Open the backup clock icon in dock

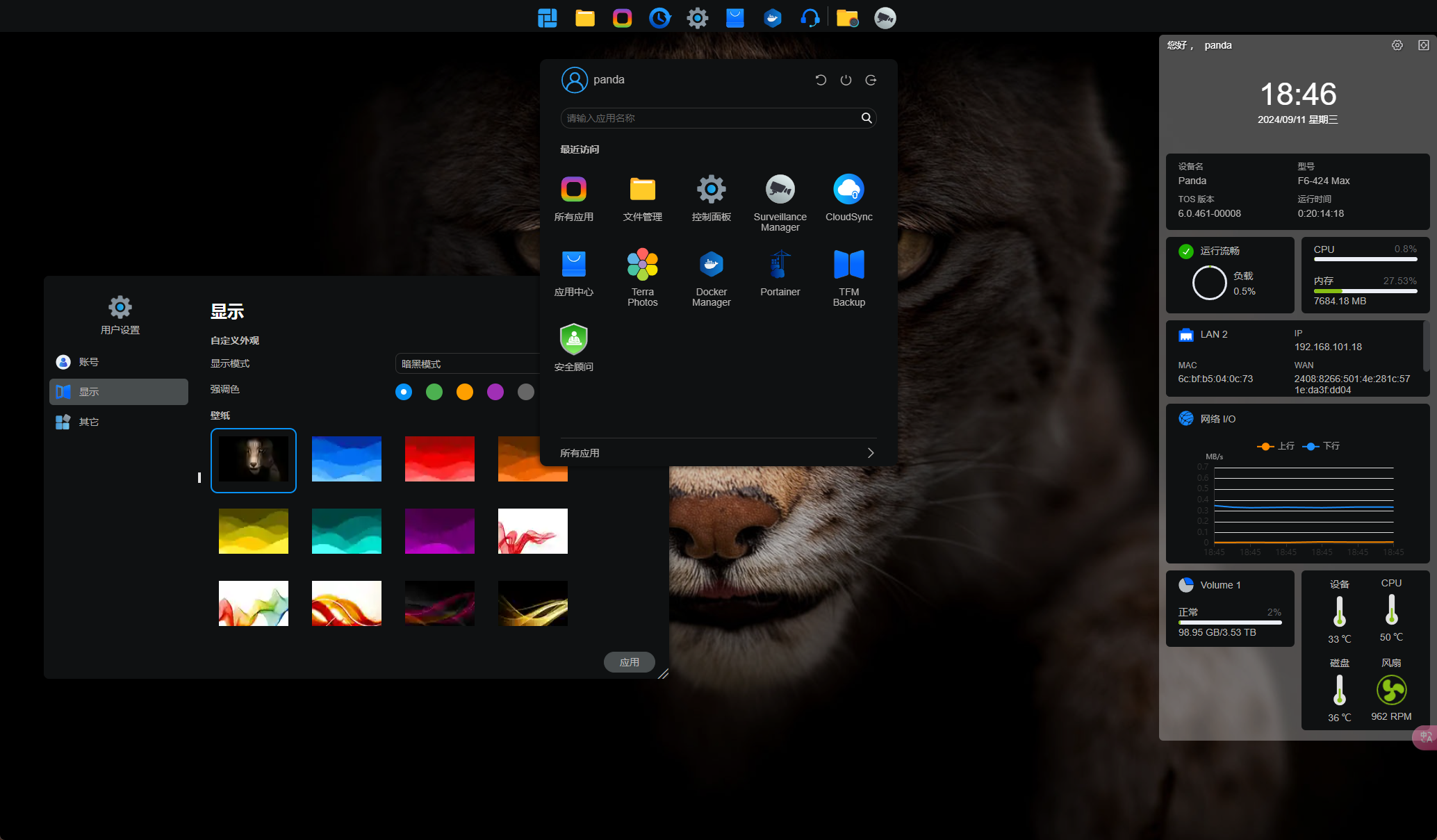660,18
